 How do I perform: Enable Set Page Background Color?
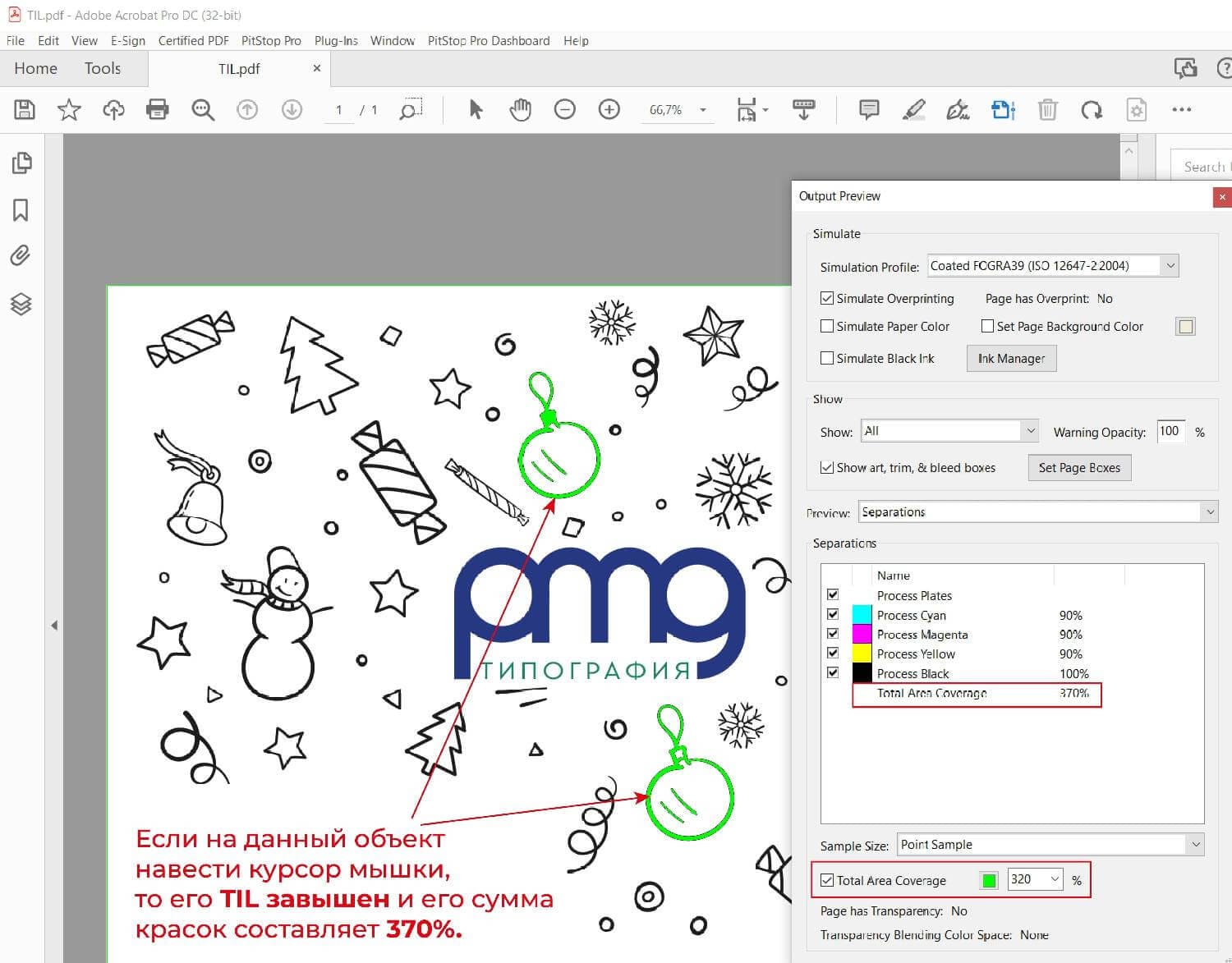coord(987,326)
